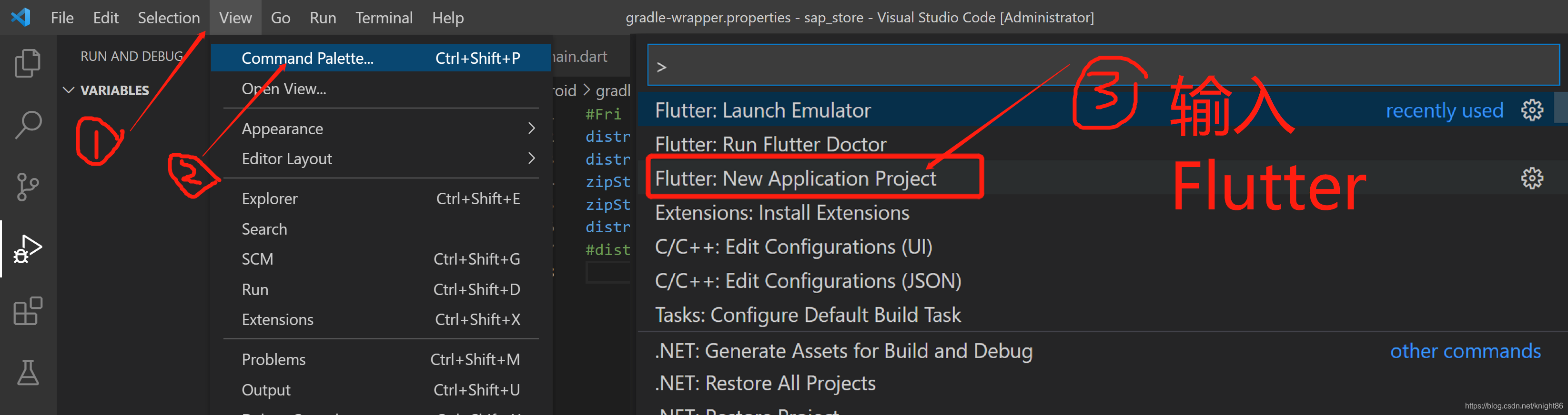
Task: Switch to the main.dart editor tab
Action: tap(579, 57)
